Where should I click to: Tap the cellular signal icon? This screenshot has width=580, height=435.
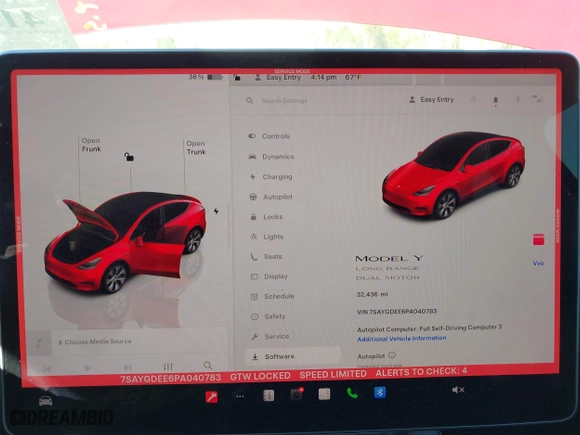click(x=537, y=99)
